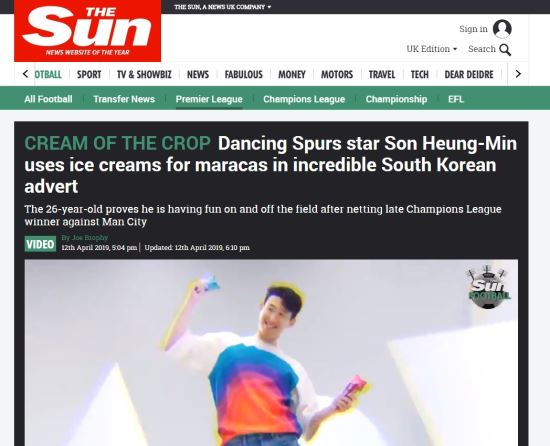The width and height of the screenshot is (550, 446).
Task: Switch to Transfer News tab
Action: click(124, 99)
